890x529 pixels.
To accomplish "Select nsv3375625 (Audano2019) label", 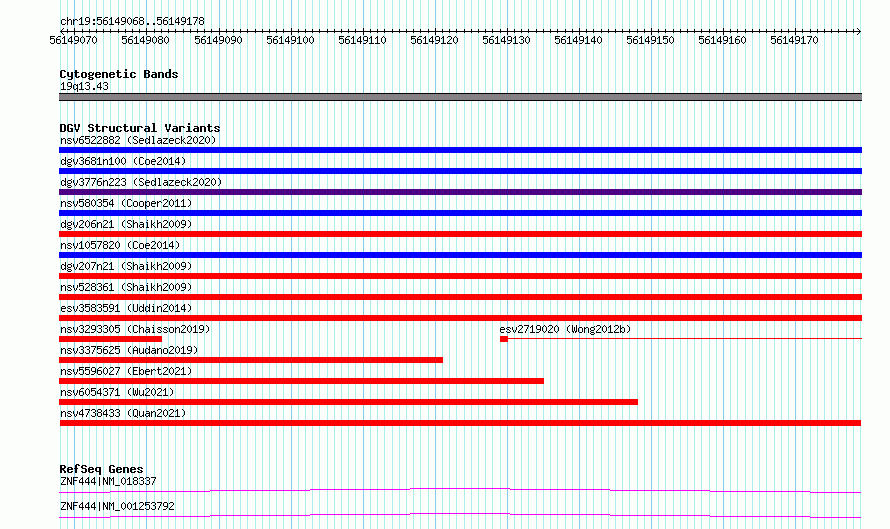I will tap(129, 350).
